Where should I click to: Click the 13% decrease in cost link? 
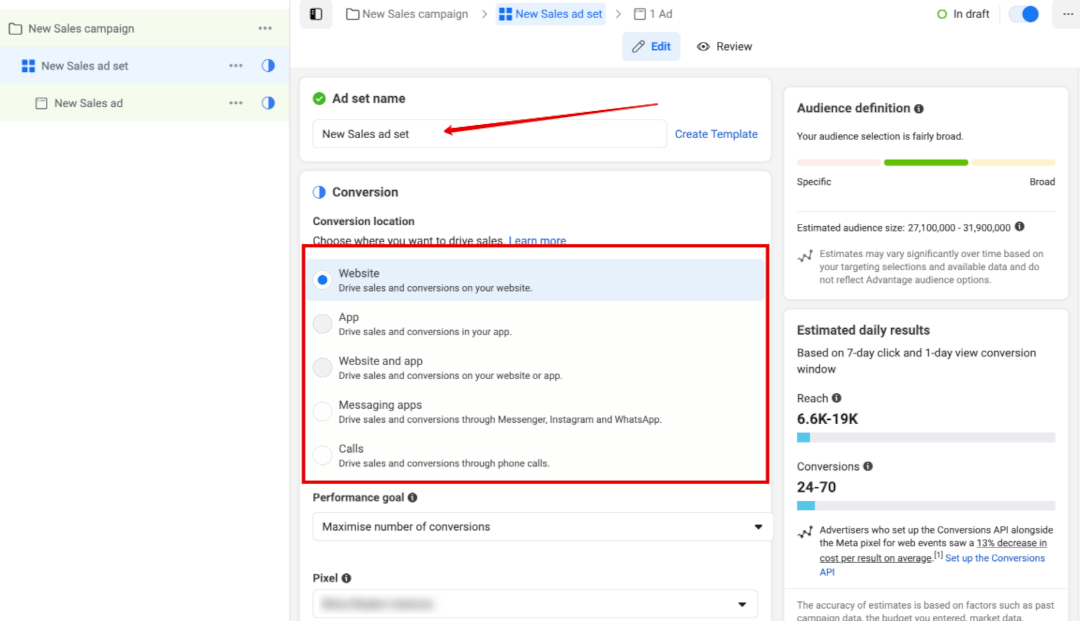[x=933, y=550]
